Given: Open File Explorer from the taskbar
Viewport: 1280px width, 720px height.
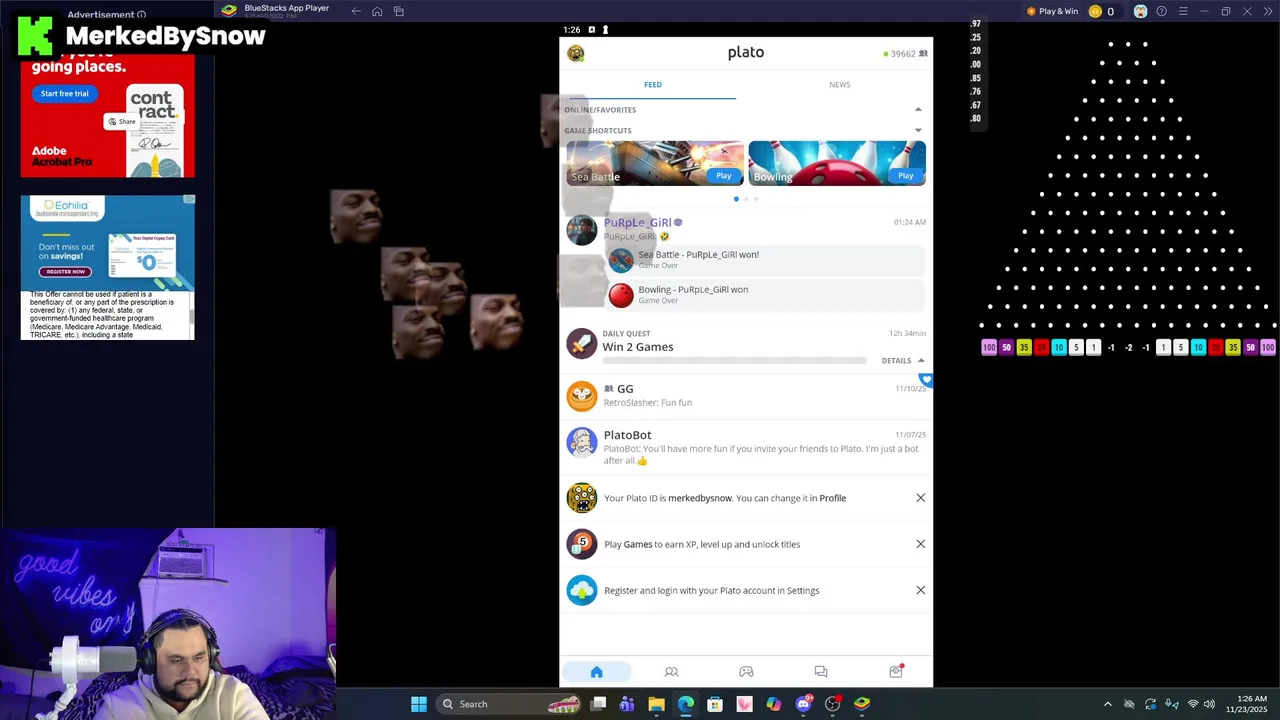Looking at the screenshot, I should click(656, 704).
